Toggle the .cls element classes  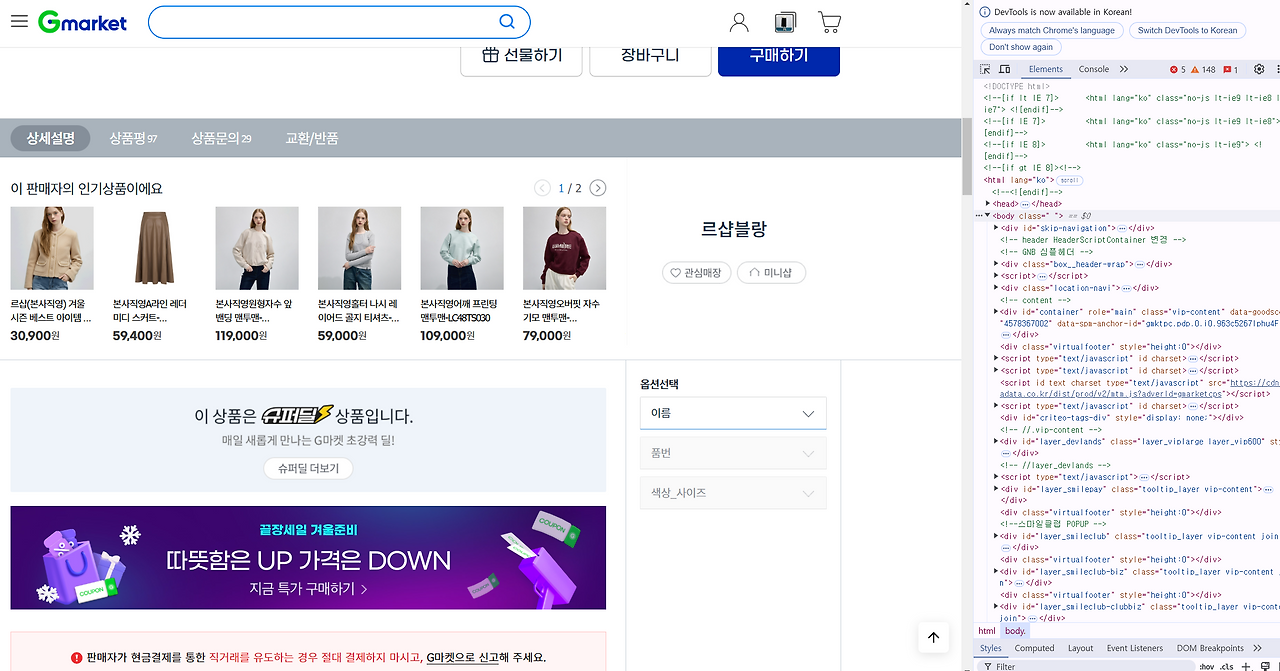pos(1226,666)
